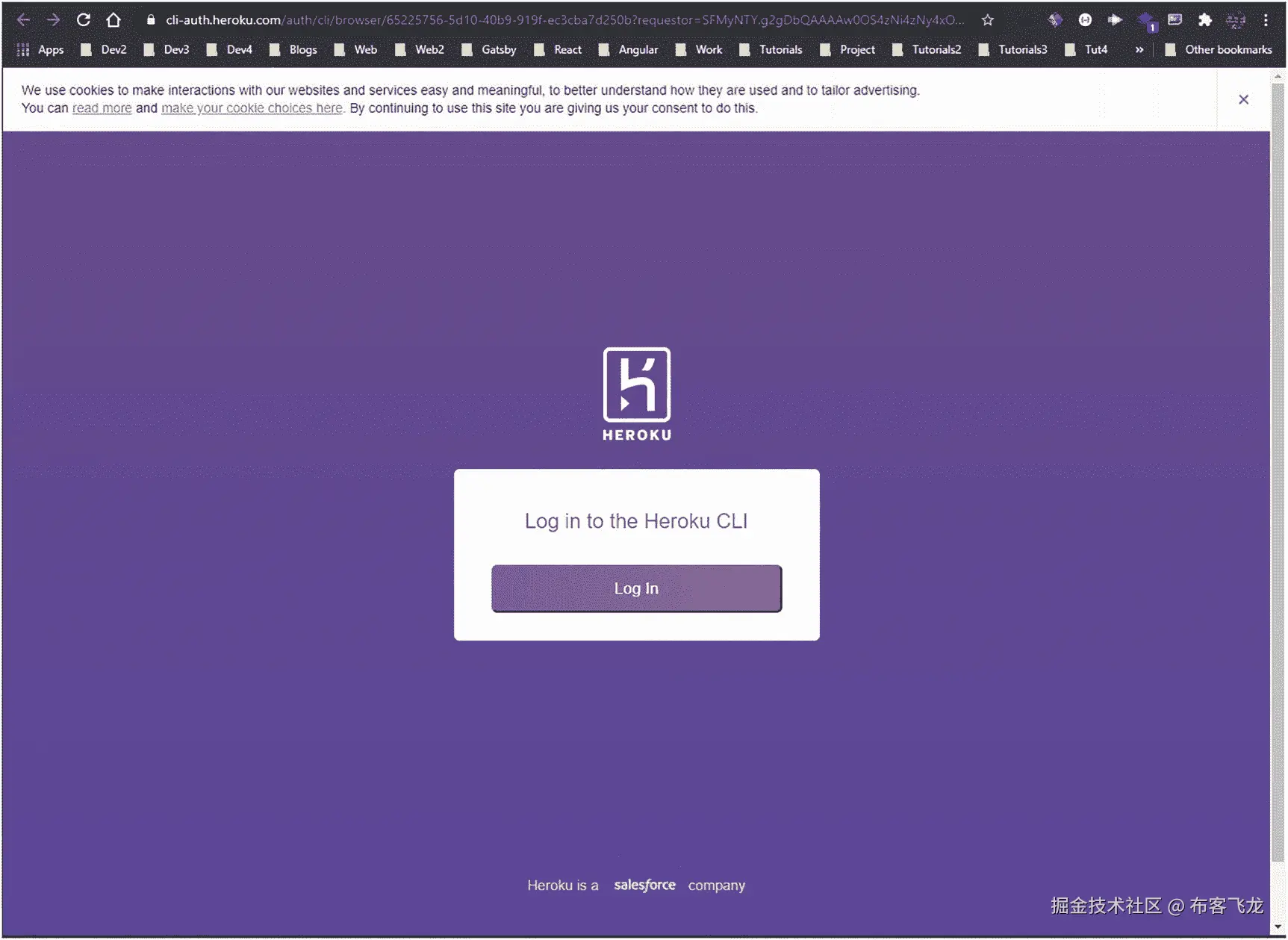Open the screen-shaped extension icon
1288x940 pixels.
pyautogui.click(x=1175, y=20)
